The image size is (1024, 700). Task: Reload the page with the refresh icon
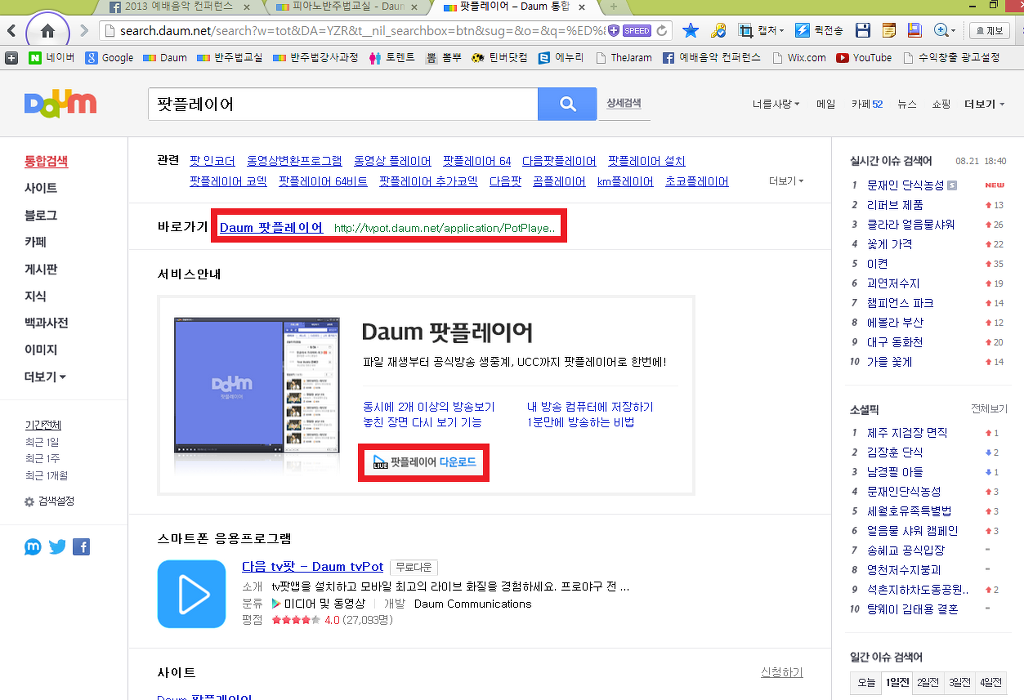click(662, 31)
